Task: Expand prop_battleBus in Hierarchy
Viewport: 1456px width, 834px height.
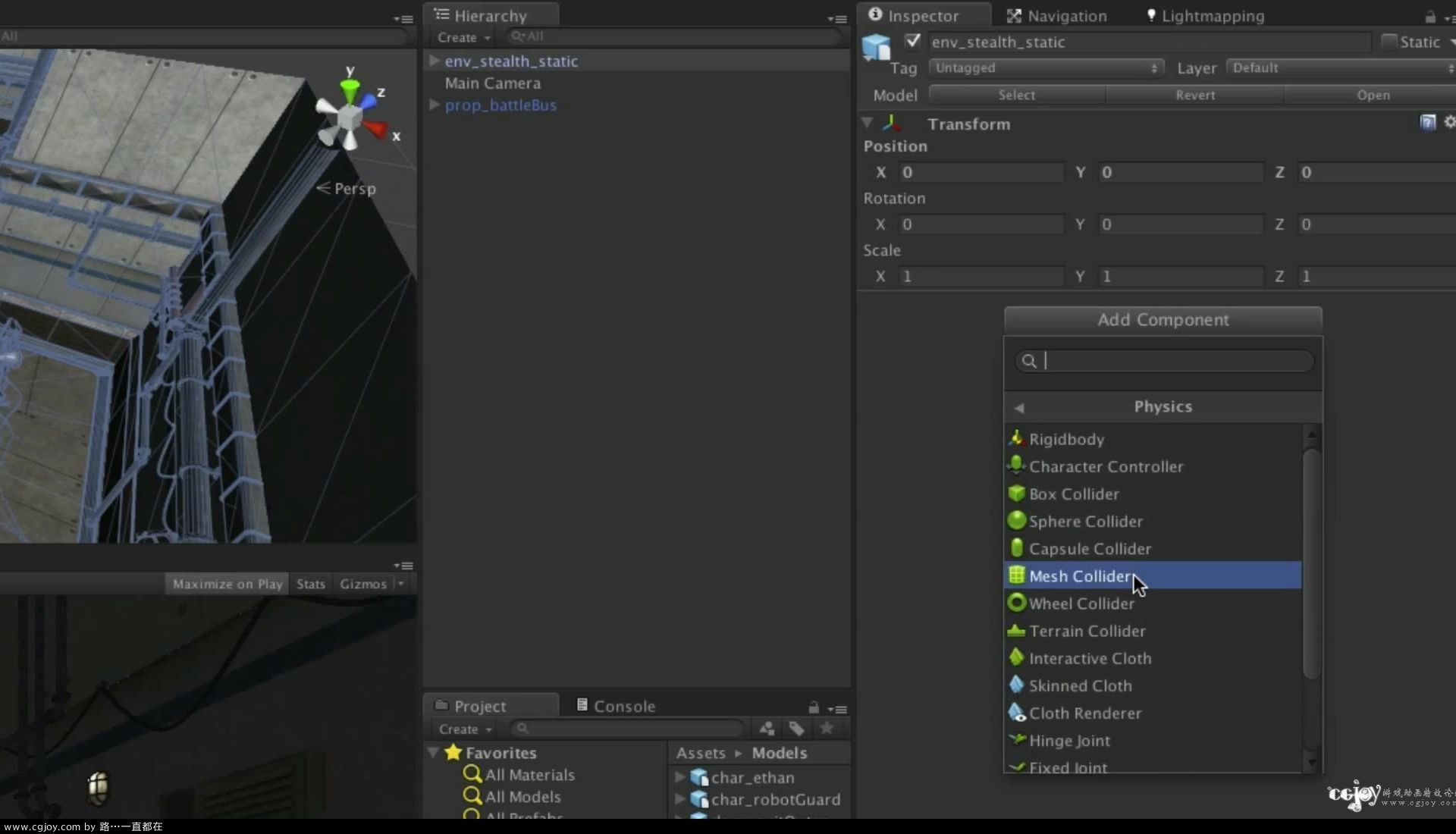Action: [435, 105]
